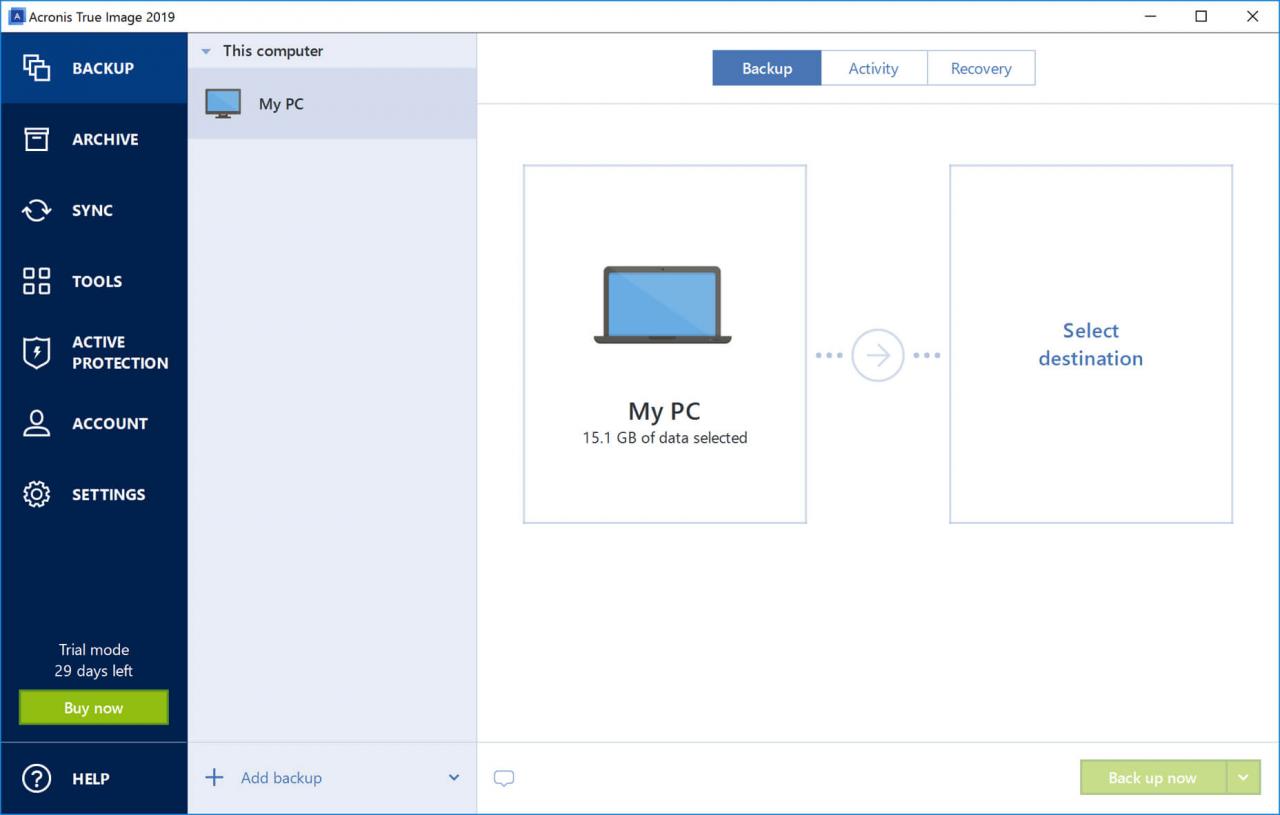The image size is (1280, 815).
Task: Click the My PC entry in the list
Action: 280,103
